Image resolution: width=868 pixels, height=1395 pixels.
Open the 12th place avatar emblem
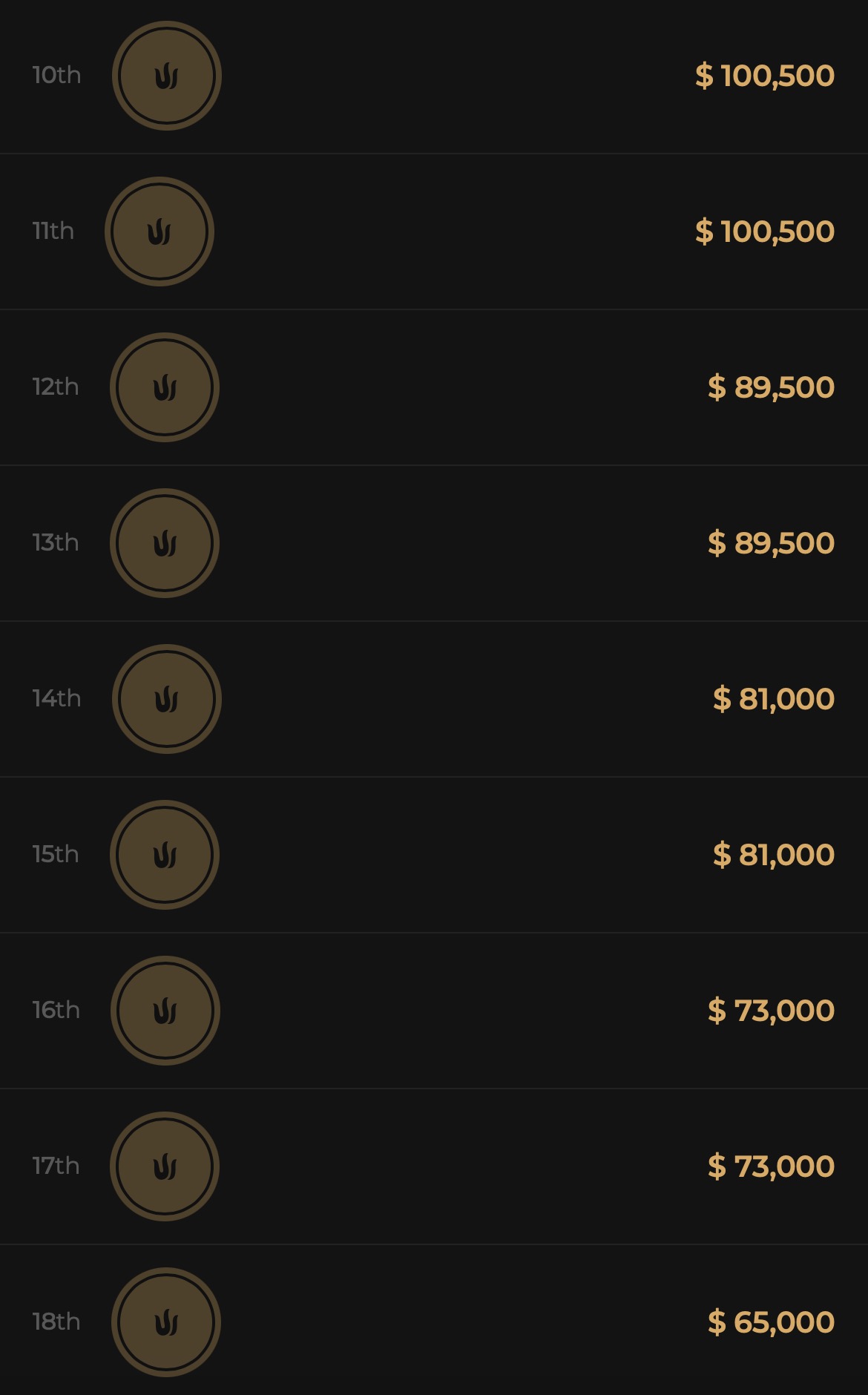(x=165, y=387)
